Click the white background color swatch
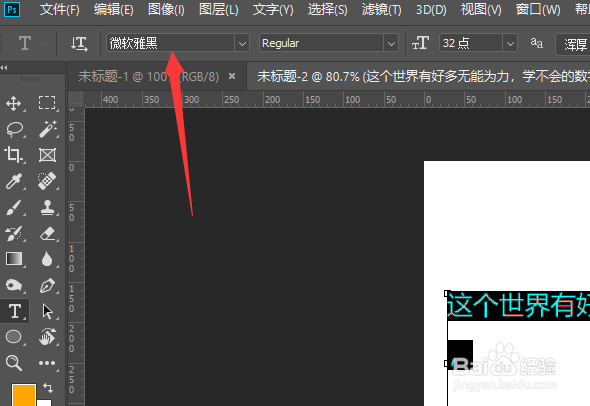 tap(44, 403)
